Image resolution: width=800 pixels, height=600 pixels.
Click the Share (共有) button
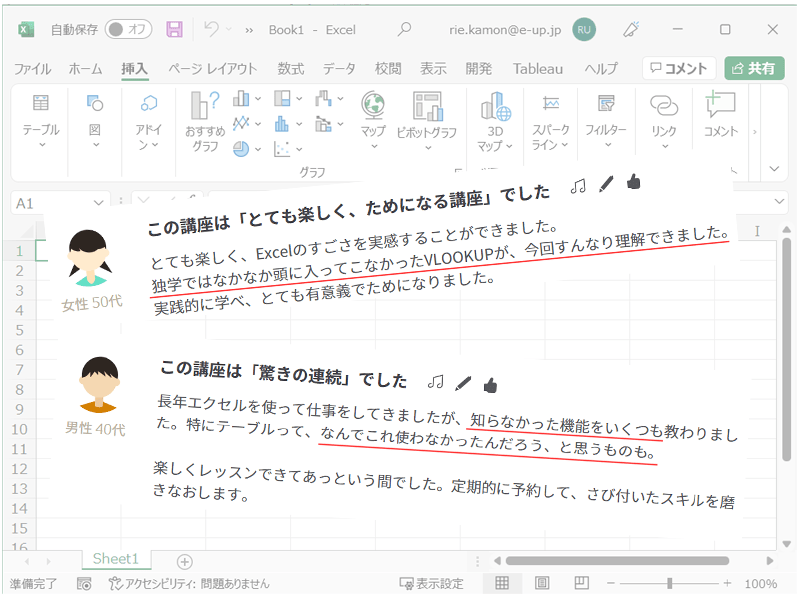pos(754,68)
